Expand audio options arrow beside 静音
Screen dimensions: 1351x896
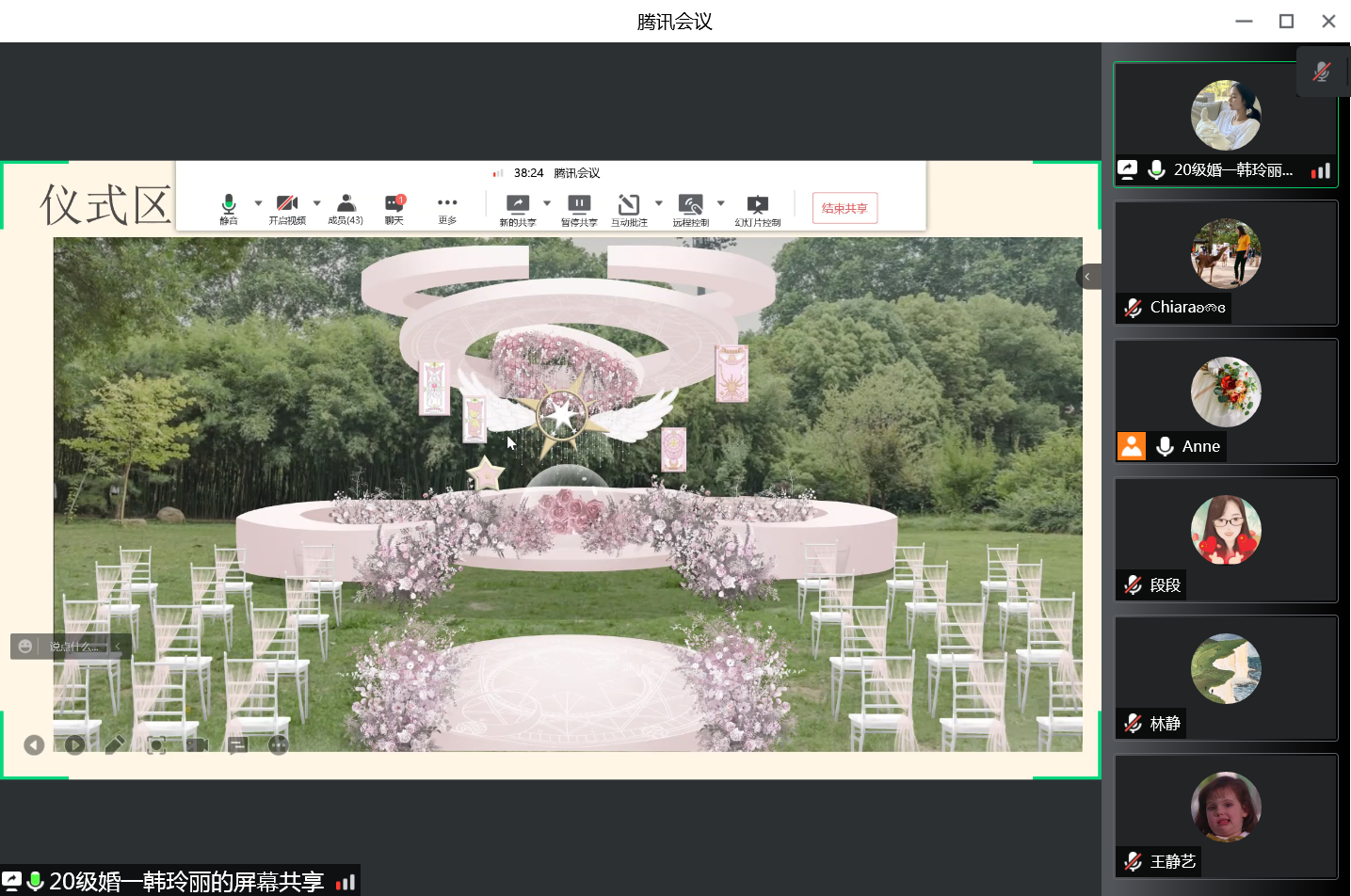coord(258,202)
